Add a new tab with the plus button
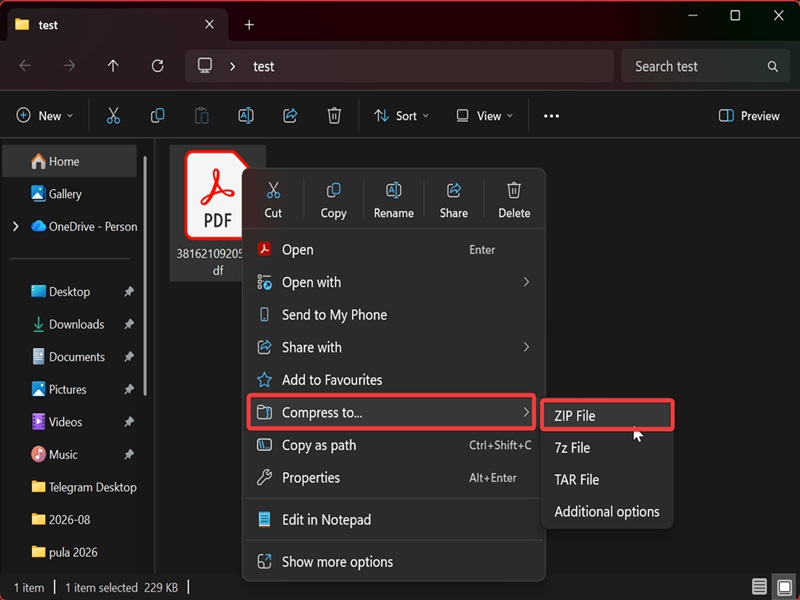800x600 pixels. [x=249, y=24]
